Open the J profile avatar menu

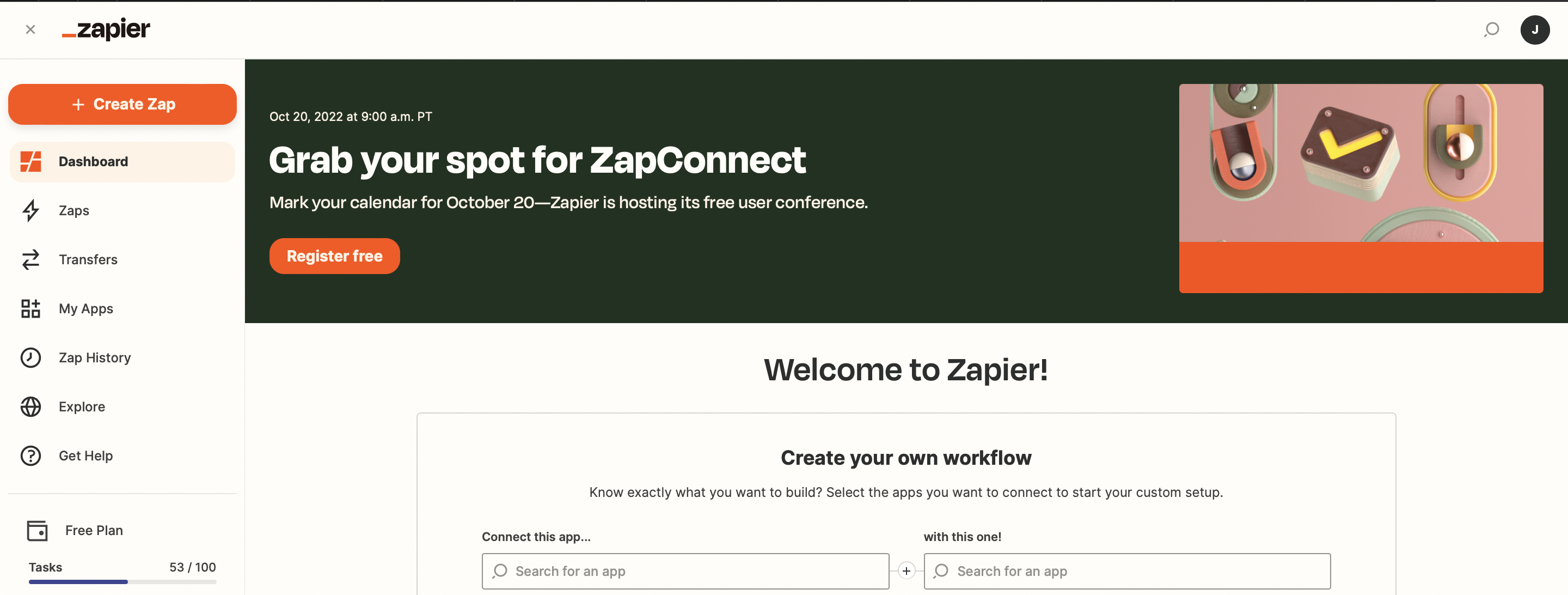tap(1535, 29)
